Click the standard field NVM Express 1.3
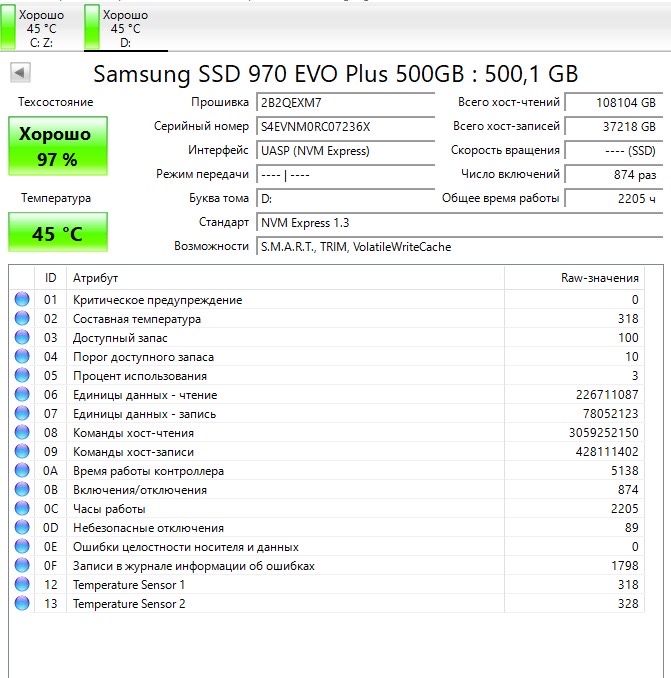The height and width of the screenshot is (678, 671). (460, 223)
